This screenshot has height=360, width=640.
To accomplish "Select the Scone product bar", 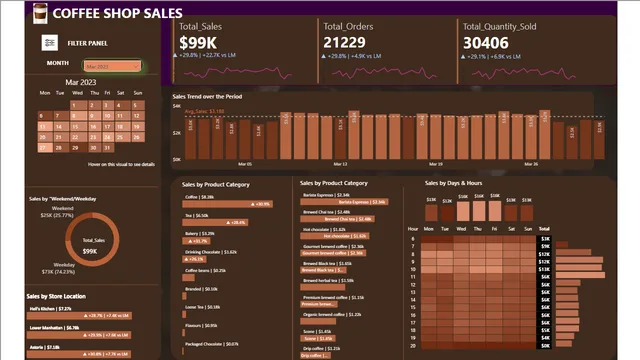I will (318, 338).
